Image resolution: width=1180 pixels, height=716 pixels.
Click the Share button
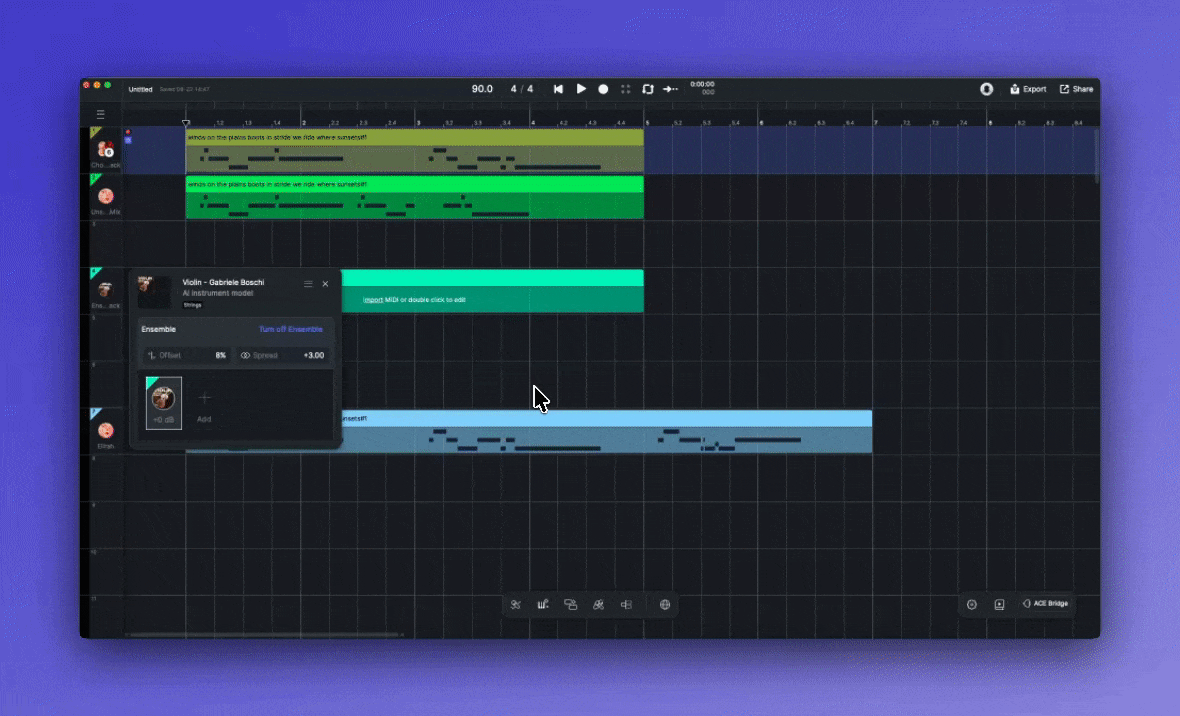(1076, 89)
